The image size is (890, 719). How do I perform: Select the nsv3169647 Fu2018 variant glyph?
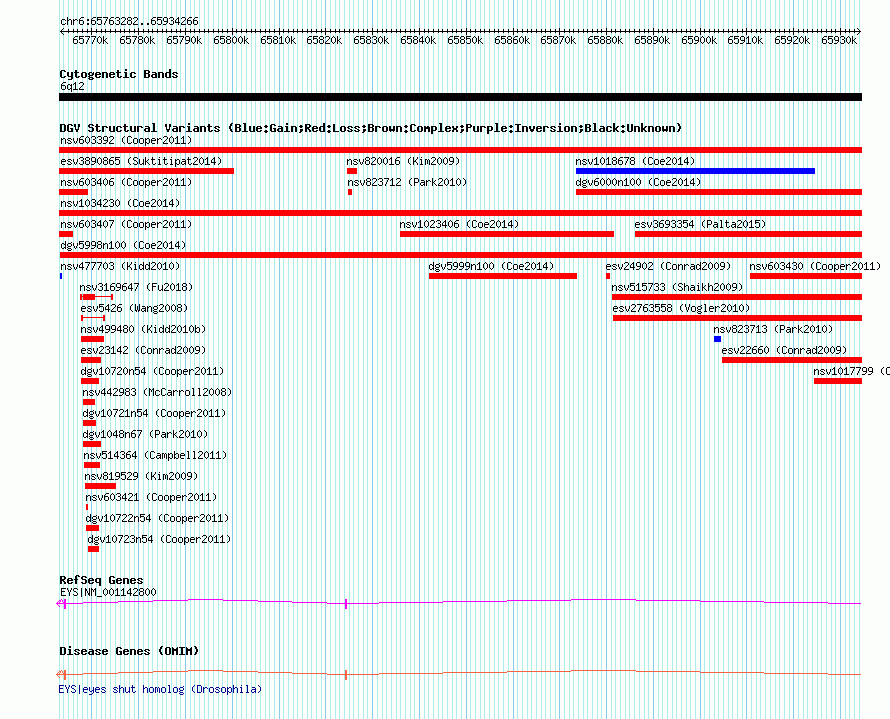[x=96, y=297]
